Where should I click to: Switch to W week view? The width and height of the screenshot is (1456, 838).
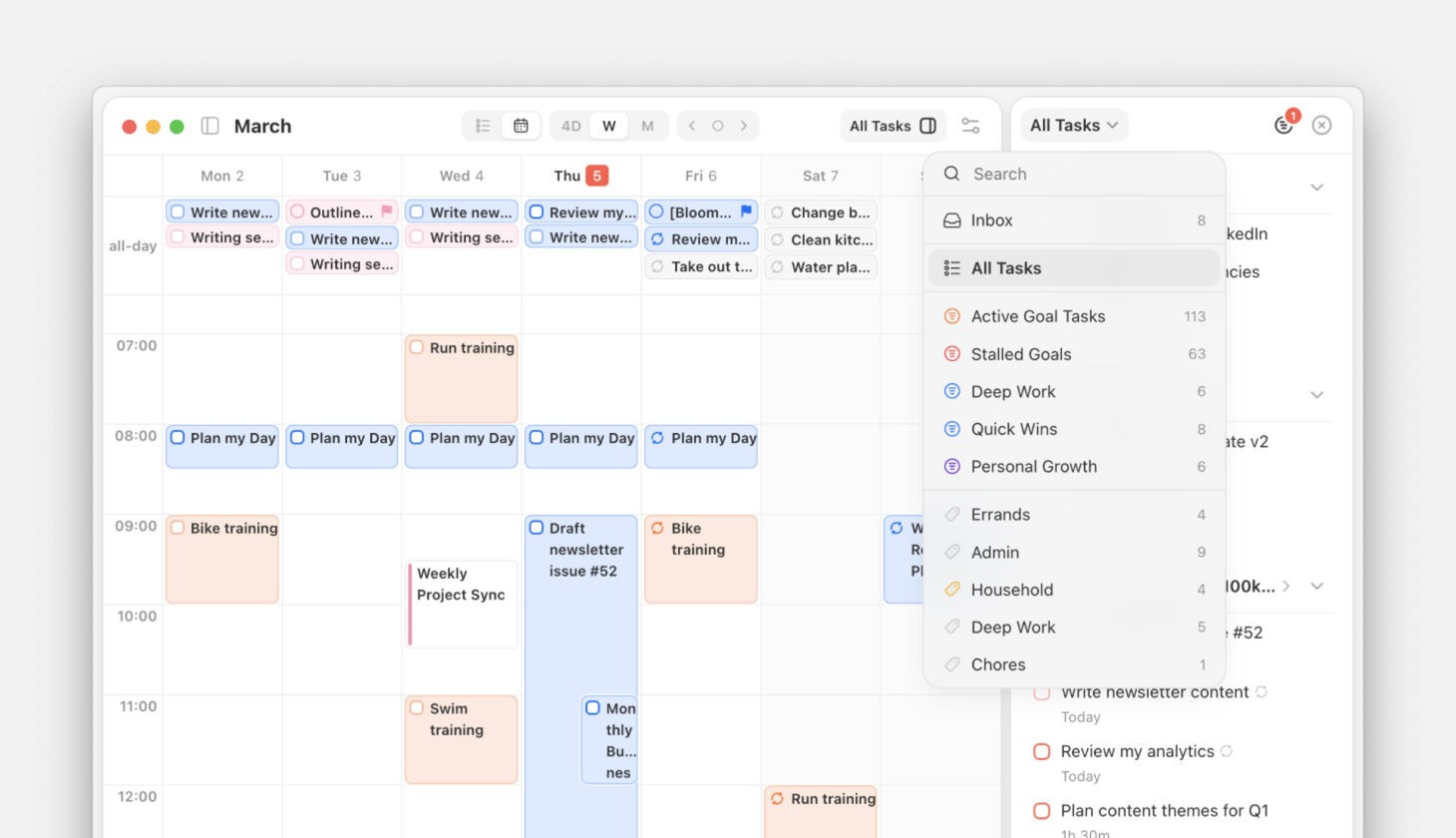[608, 126]
